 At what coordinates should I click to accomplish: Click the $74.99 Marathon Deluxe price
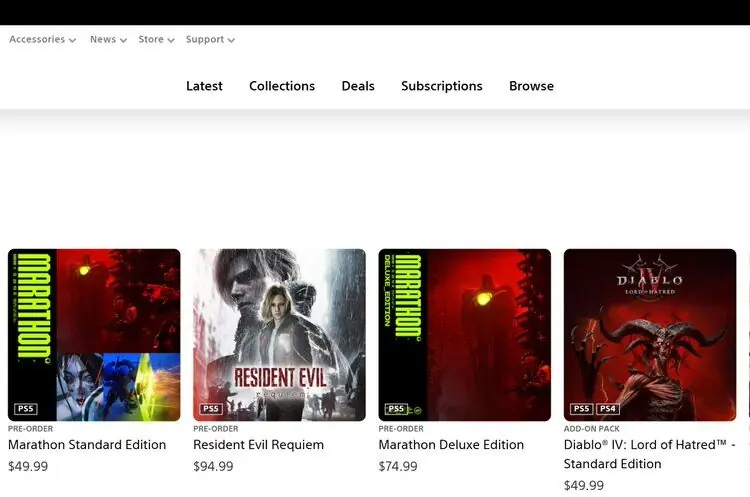point(398,466)
